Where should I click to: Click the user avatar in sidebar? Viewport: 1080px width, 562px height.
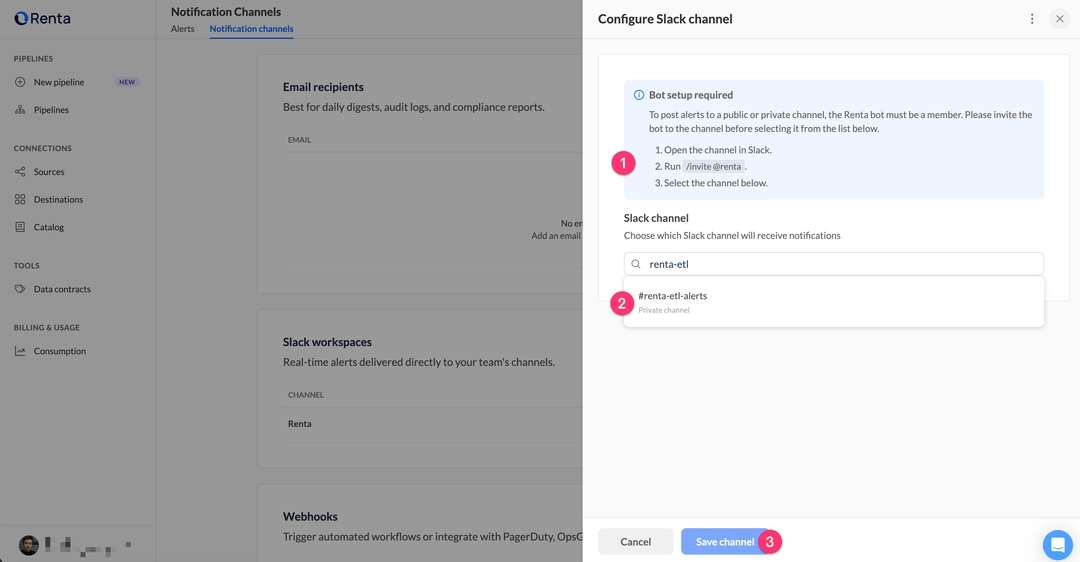[29, 545]
